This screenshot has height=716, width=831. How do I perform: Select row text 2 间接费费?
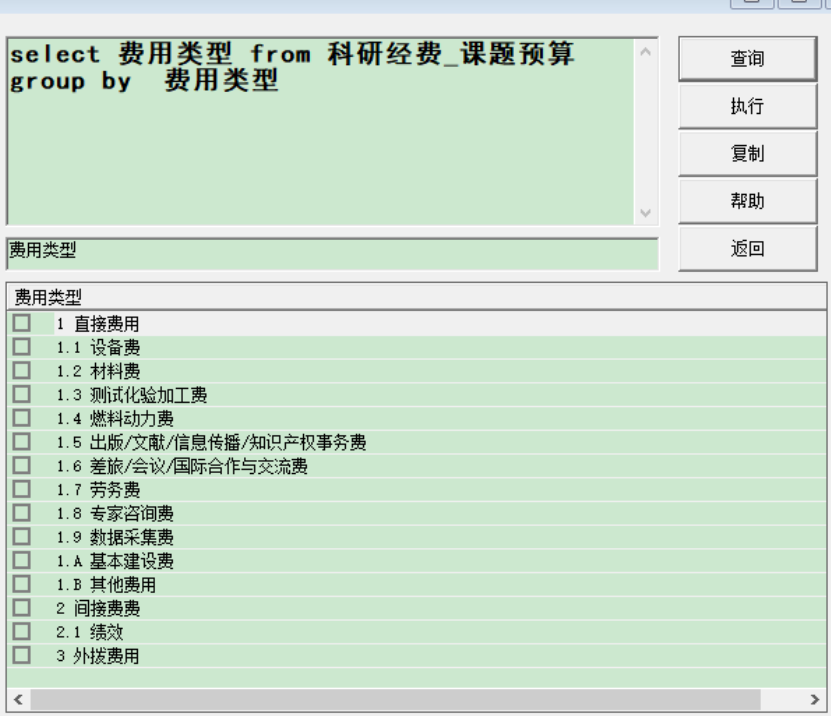(x=98, y=608)
